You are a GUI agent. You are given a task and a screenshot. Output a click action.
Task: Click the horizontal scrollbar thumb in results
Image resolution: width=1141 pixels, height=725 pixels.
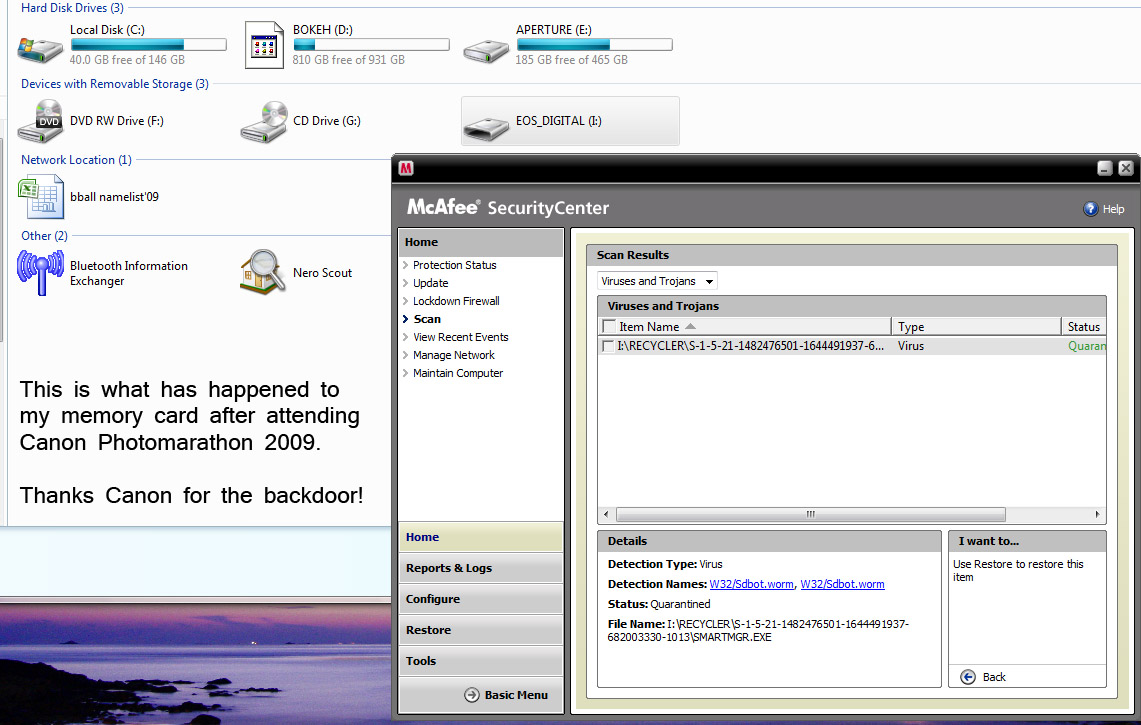[811, 515]
